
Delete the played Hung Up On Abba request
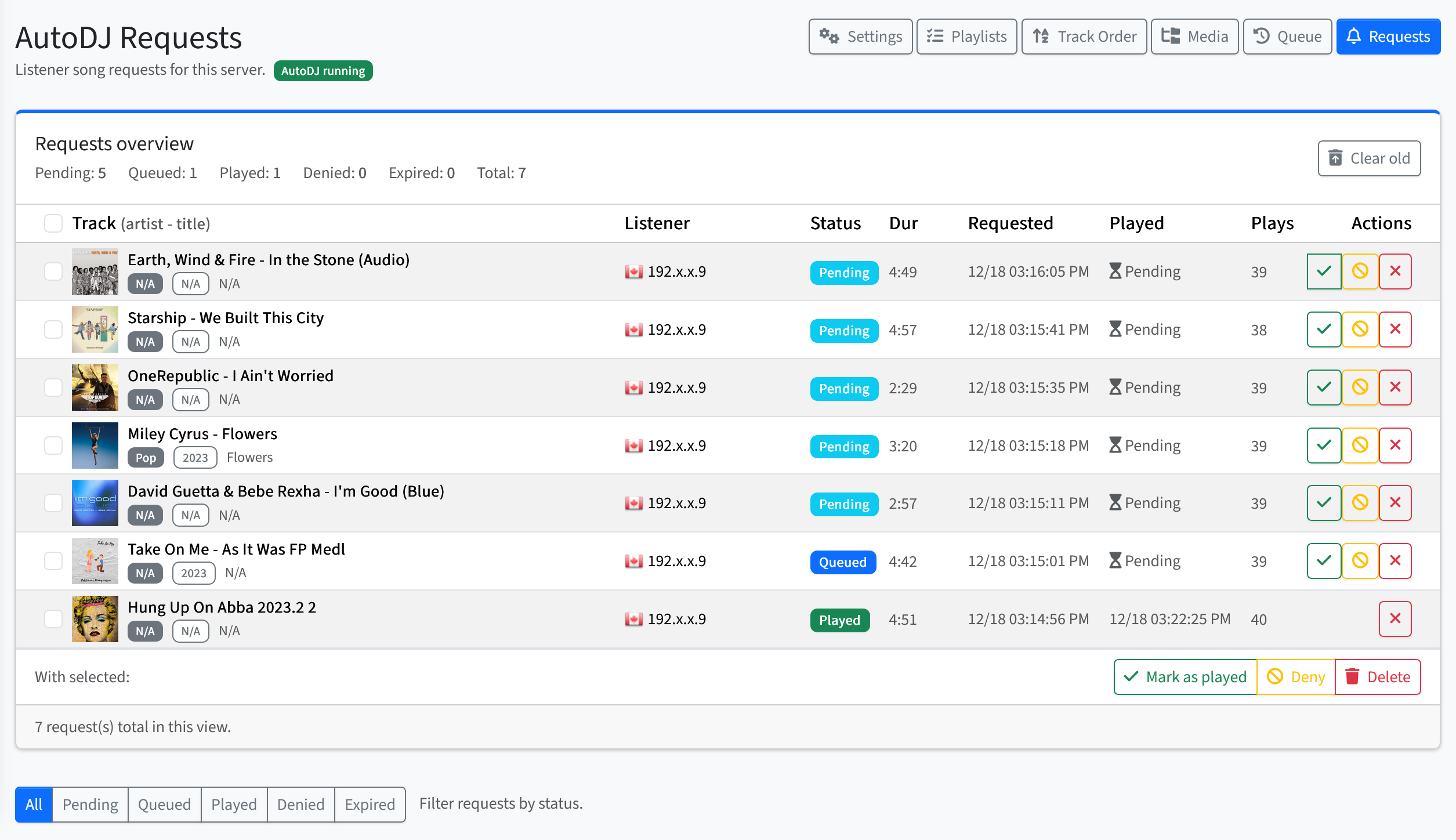(1395, 619)
